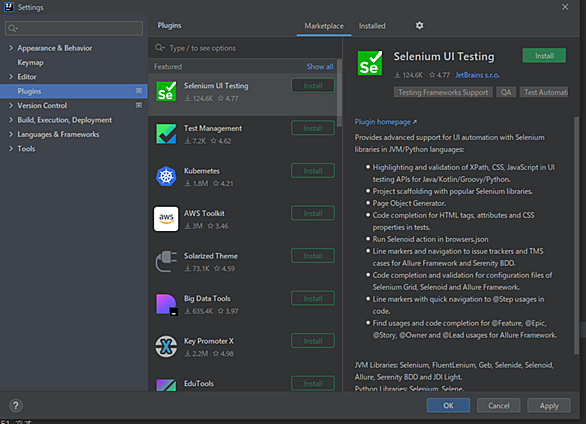
Task: Focus the plugin search field
Action: click(245, 48)
